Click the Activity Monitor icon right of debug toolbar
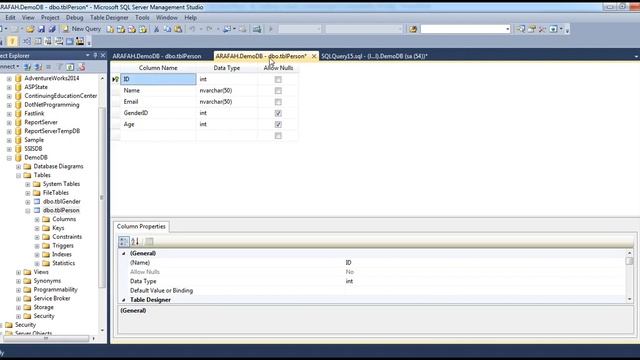640x360 pixels. click(x=257, y=29)
